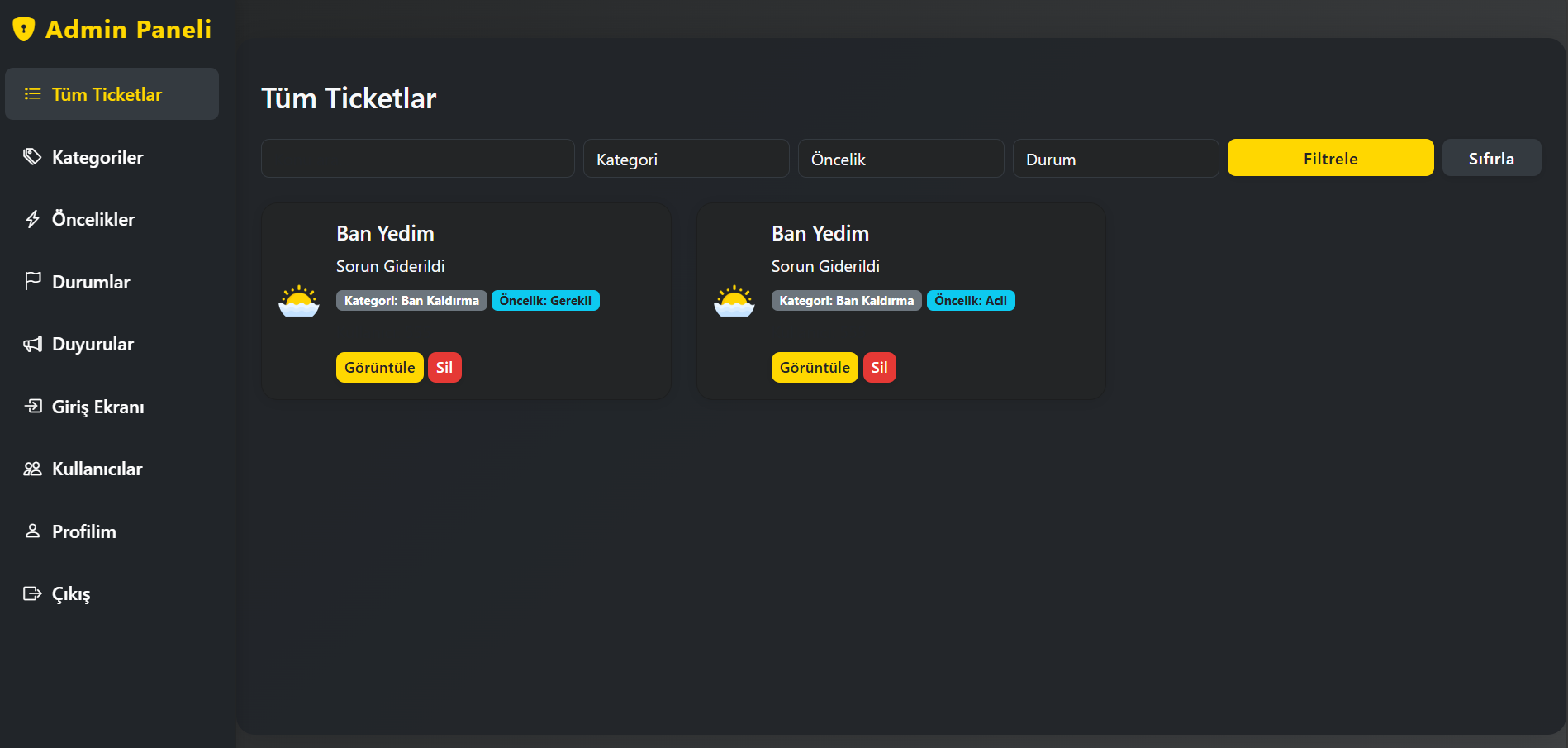Click the shield logo beside Admin Paneli
The width and height of the screenshot is (1568, 748).
[x=24, y=29]
